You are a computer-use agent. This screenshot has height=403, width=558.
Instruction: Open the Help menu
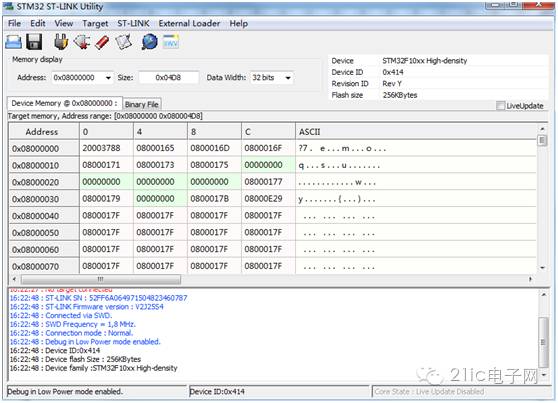click(x=238, y=23)
